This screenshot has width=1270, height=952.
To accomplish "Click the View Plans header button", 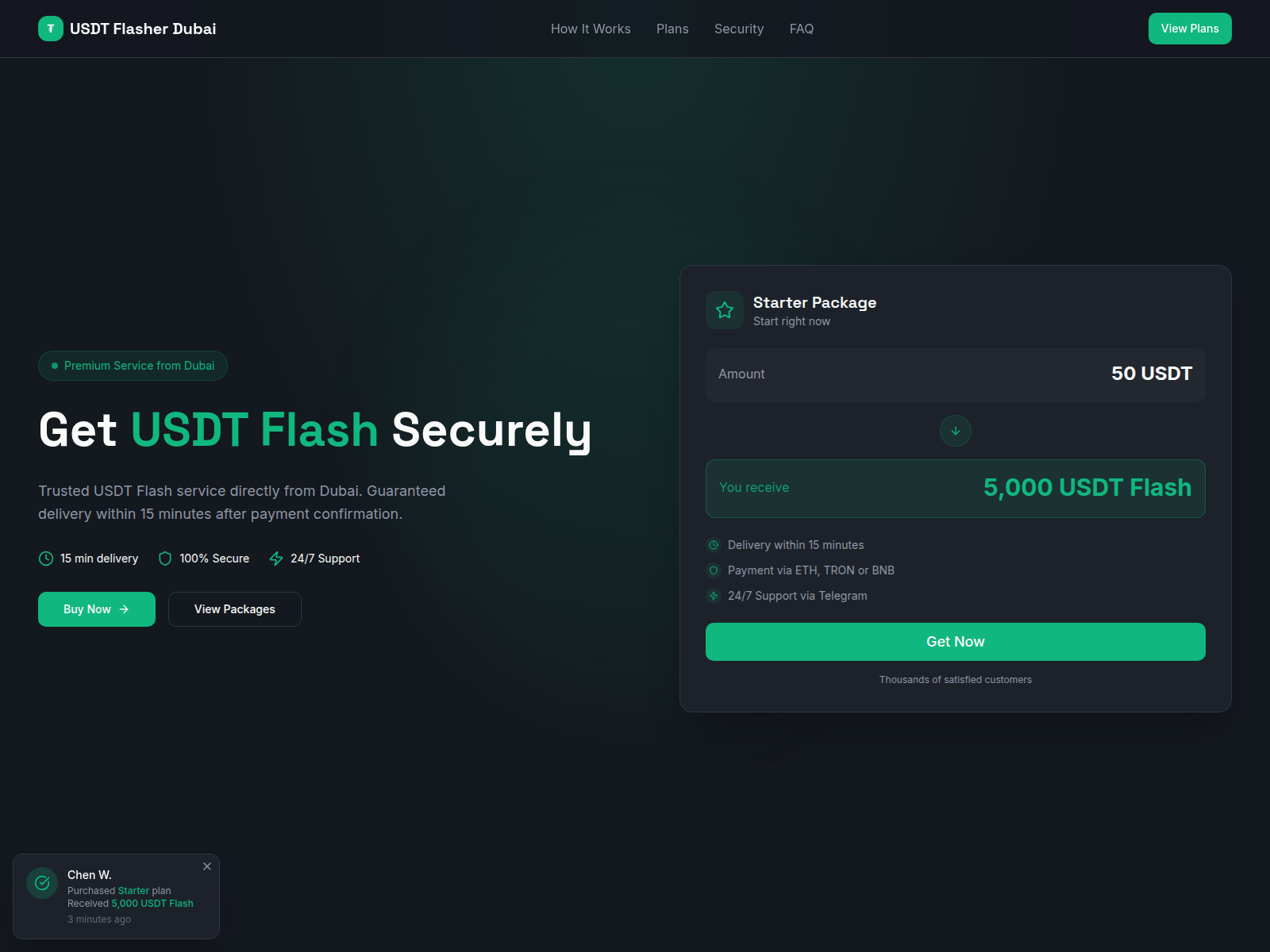I will click(x=1190, y=29).
